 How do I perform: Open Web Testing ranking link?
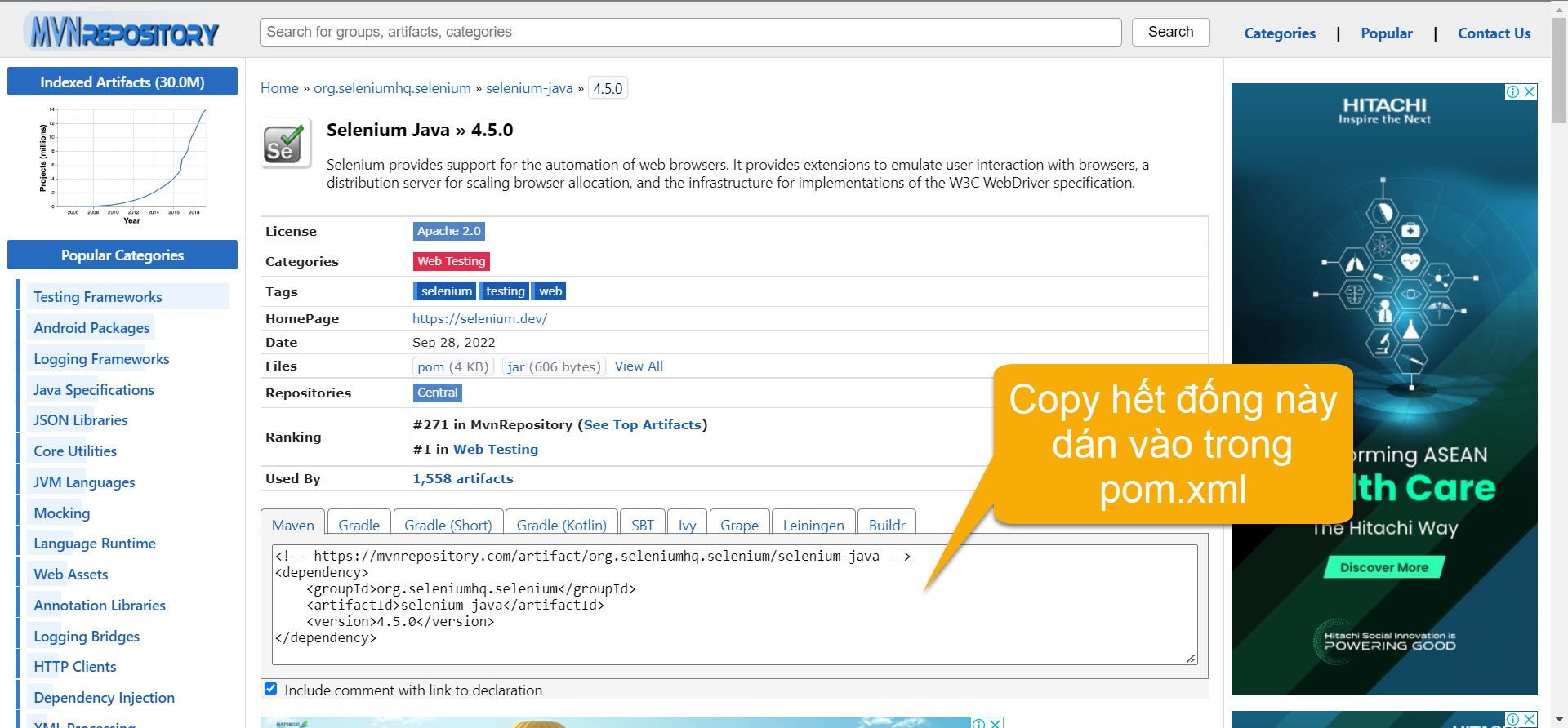click(496, 449)
